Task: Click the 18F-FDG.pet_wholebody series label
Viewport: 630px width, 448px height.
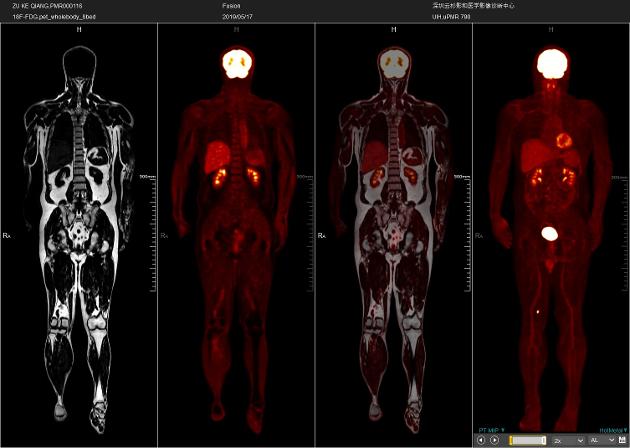Action: (x=48, y=17)
